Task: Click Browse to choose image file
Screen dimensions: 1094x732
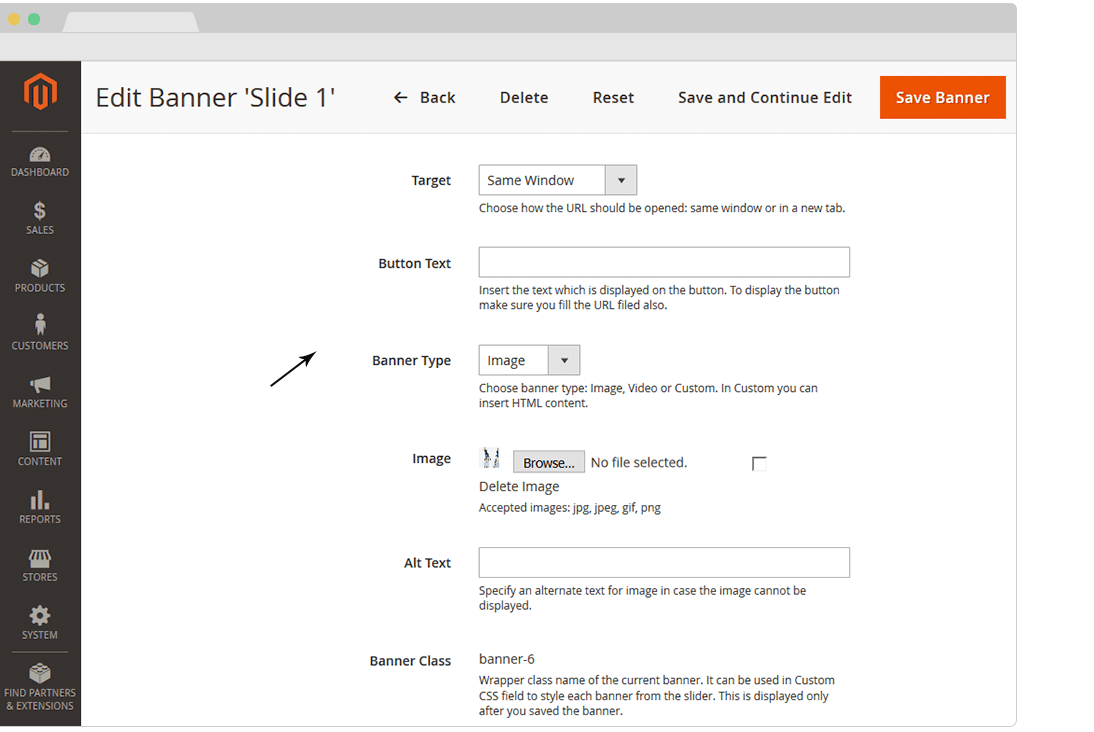Action: [549, 462]
